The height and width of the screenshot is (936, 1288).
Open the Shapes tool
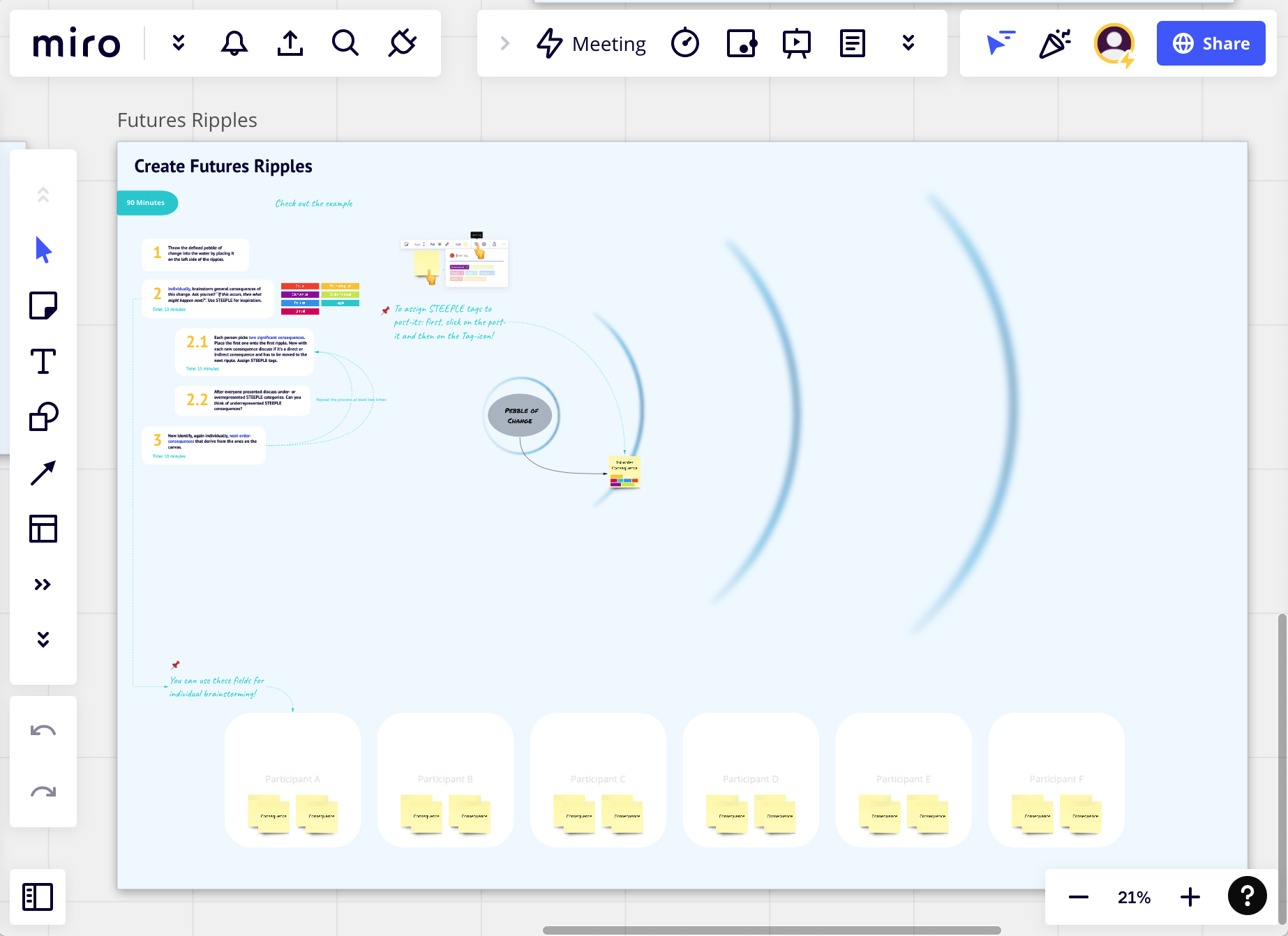43,416
